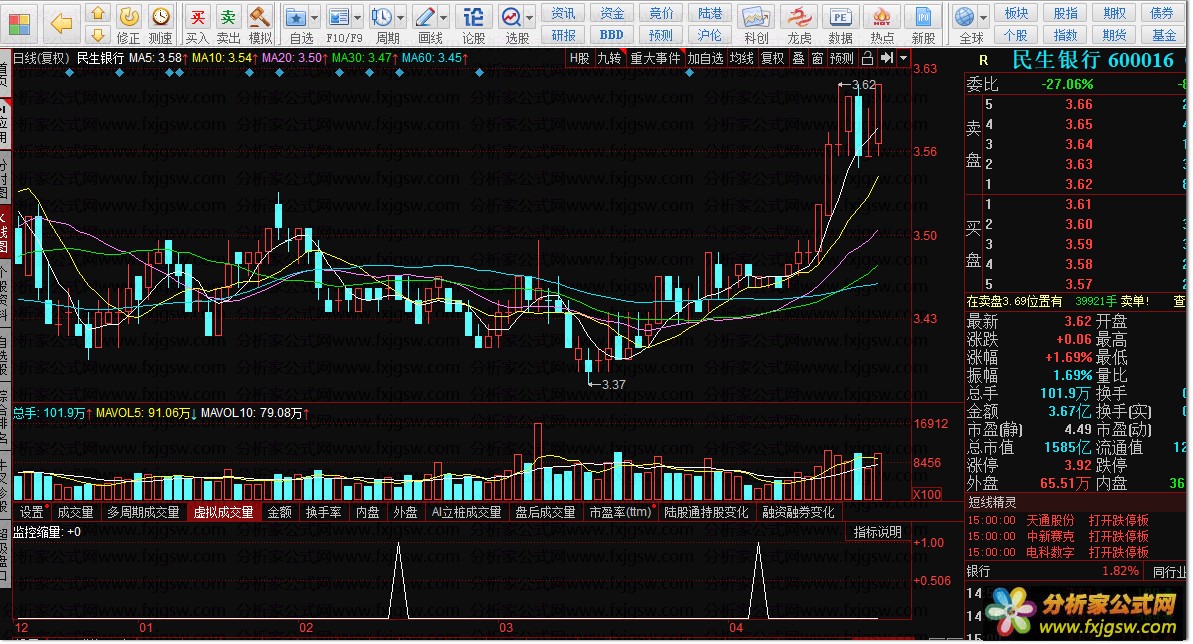Switch to the 多周期成交量 tab
The image size is (1193, 644).
143,512
